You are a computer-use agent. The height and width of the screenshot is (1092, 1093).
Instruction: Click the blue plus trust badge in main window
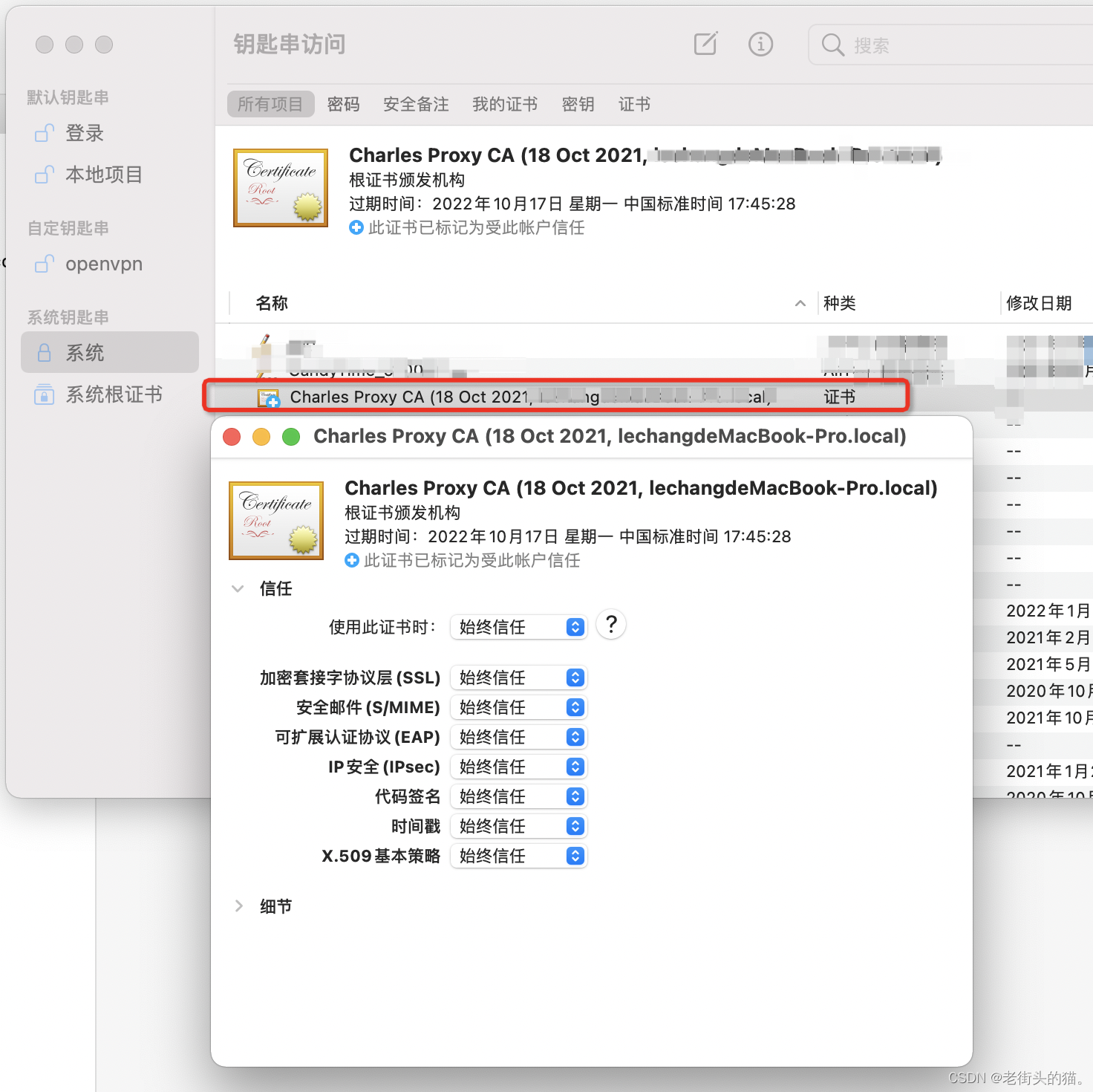click(356, 227)
